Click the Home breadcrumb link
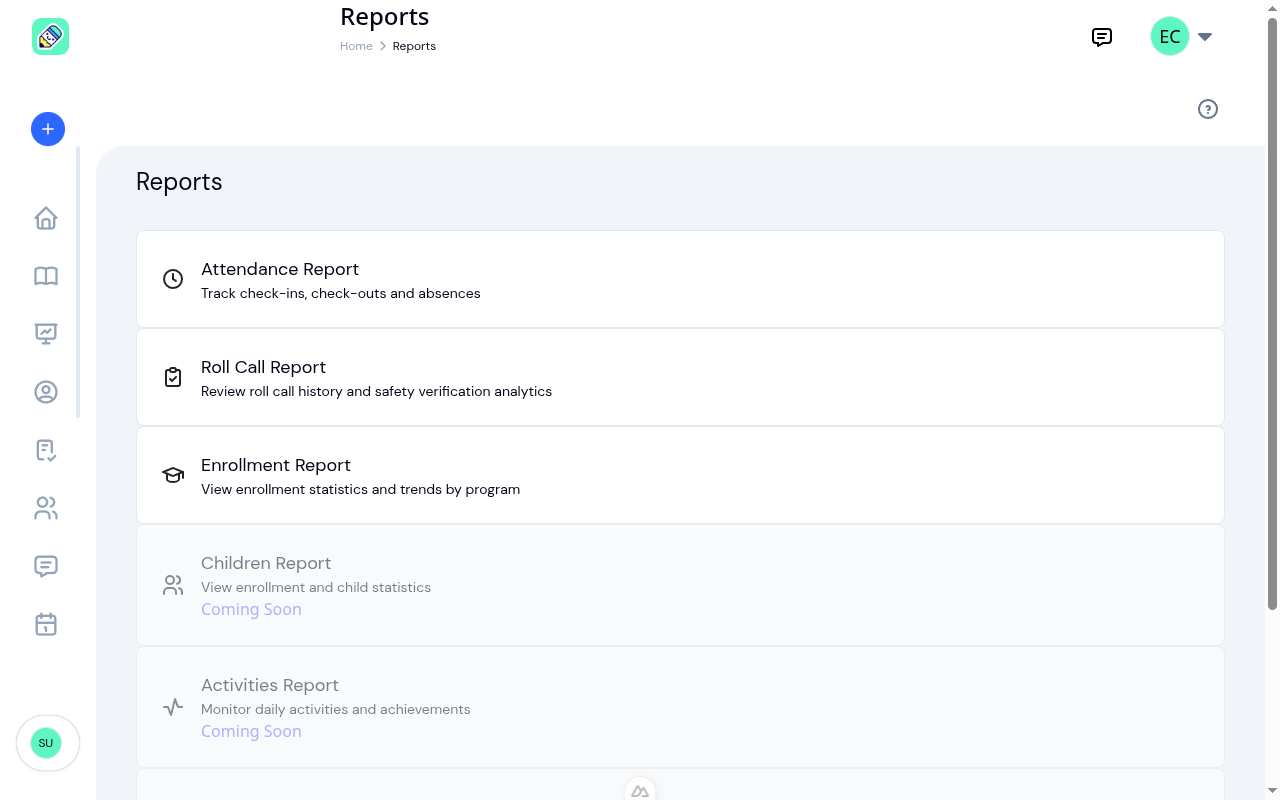 coord(356,46)
